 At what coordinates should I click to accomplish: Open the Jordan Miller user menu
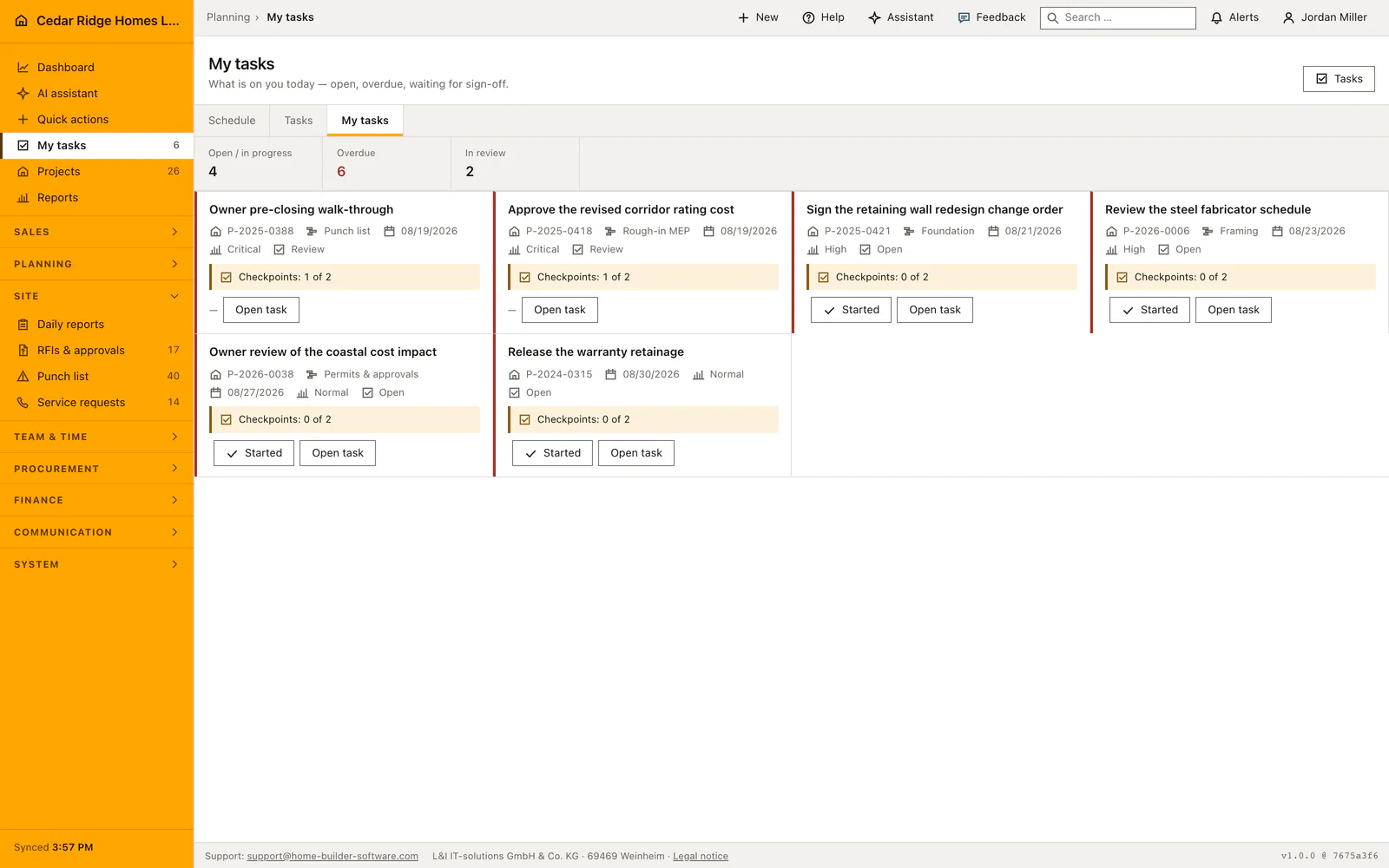tap(1324, 17)
